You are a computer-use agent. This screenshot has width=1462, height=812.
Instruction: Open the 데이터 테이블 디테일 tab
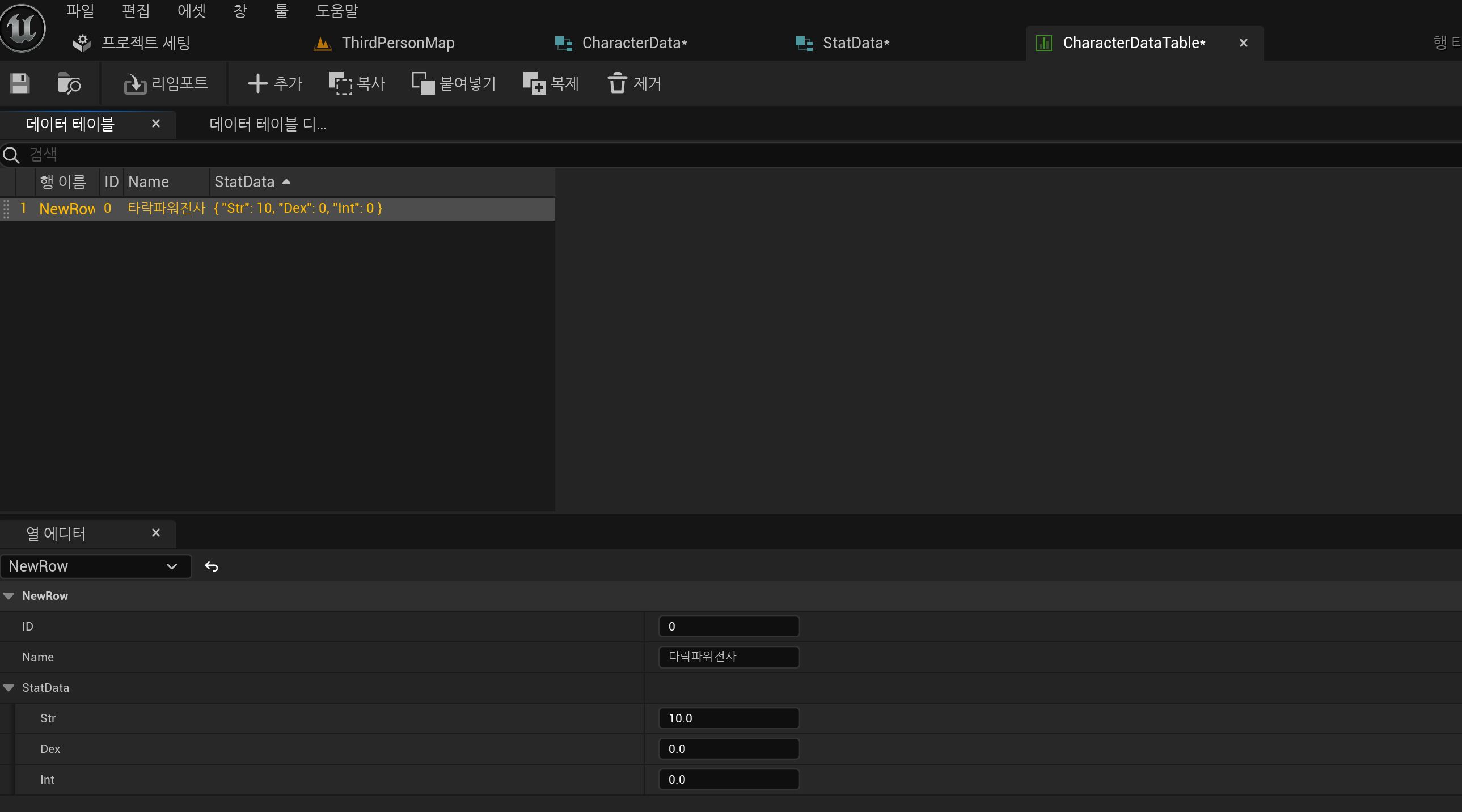pyautogui.click(x=268, y=124)
